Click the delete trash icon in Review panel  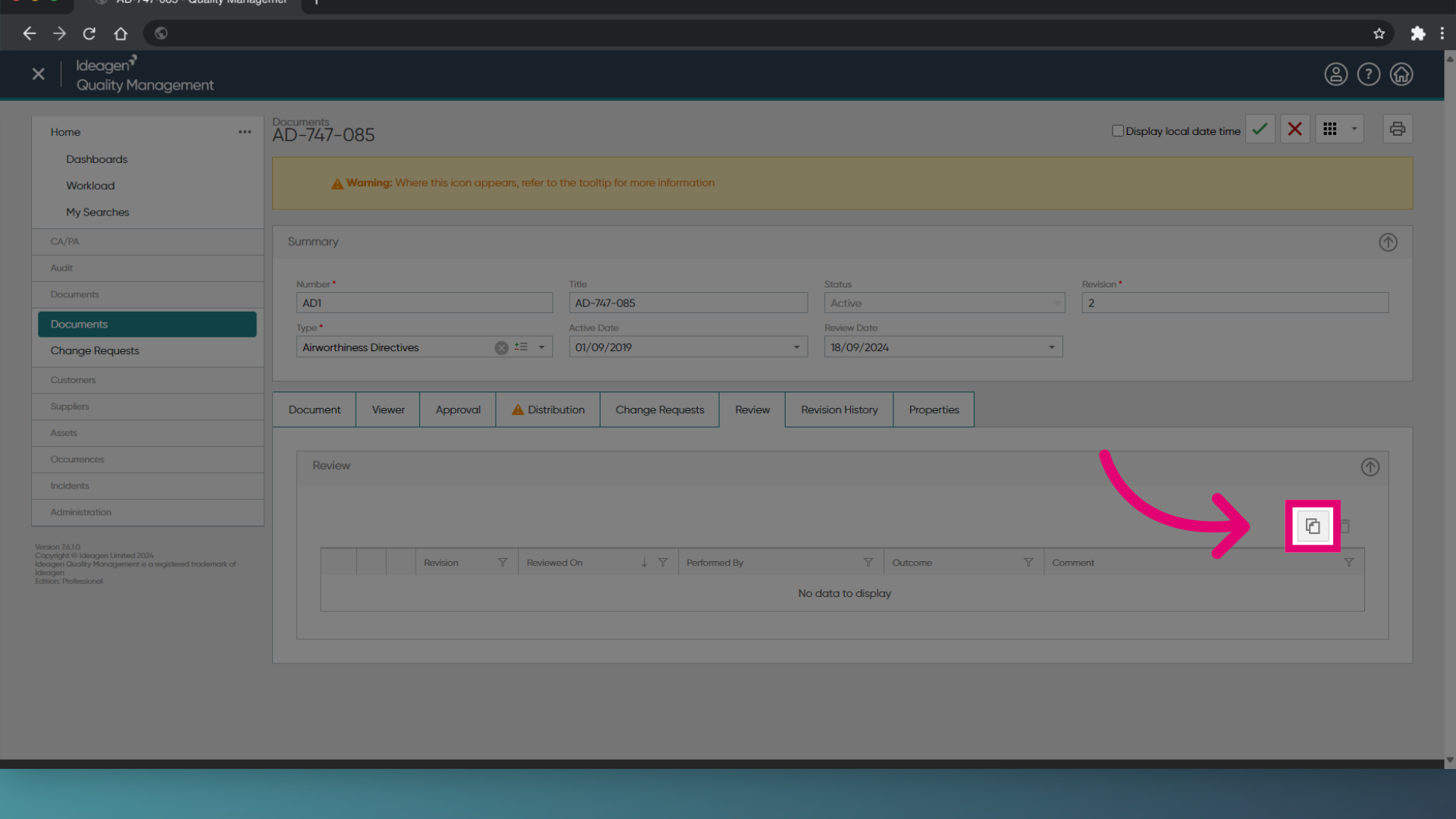click(1345, 526)
